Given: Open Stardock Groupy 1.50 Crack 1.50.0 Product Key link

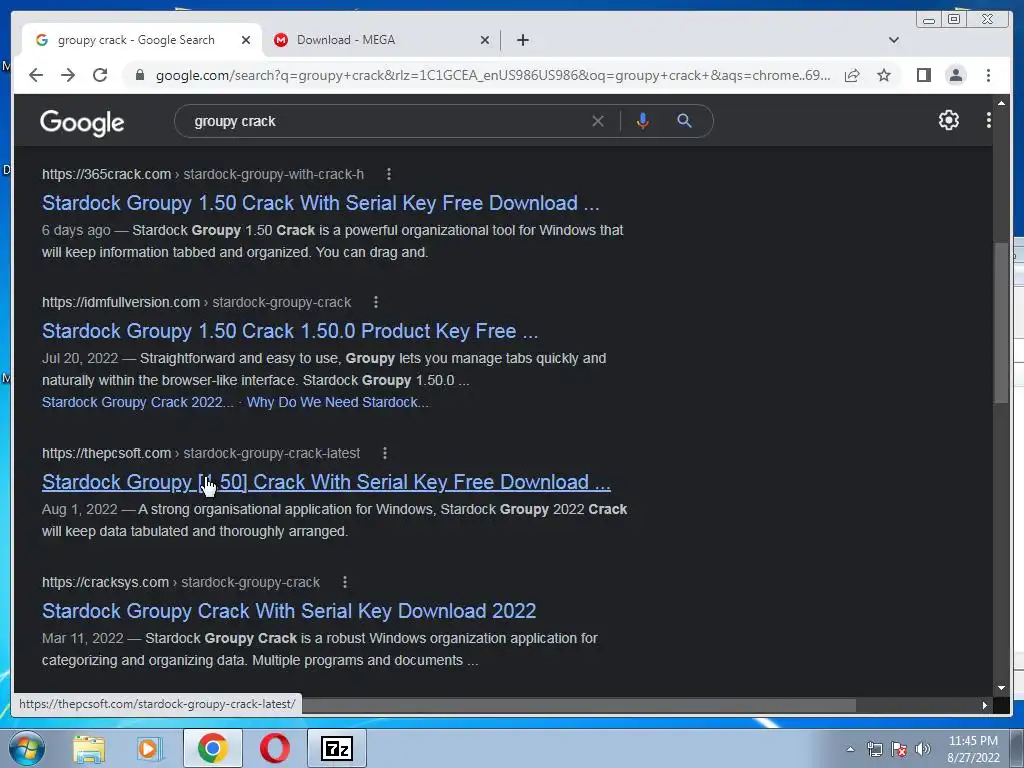Looking at the screenshot, I should pos(290,331).
